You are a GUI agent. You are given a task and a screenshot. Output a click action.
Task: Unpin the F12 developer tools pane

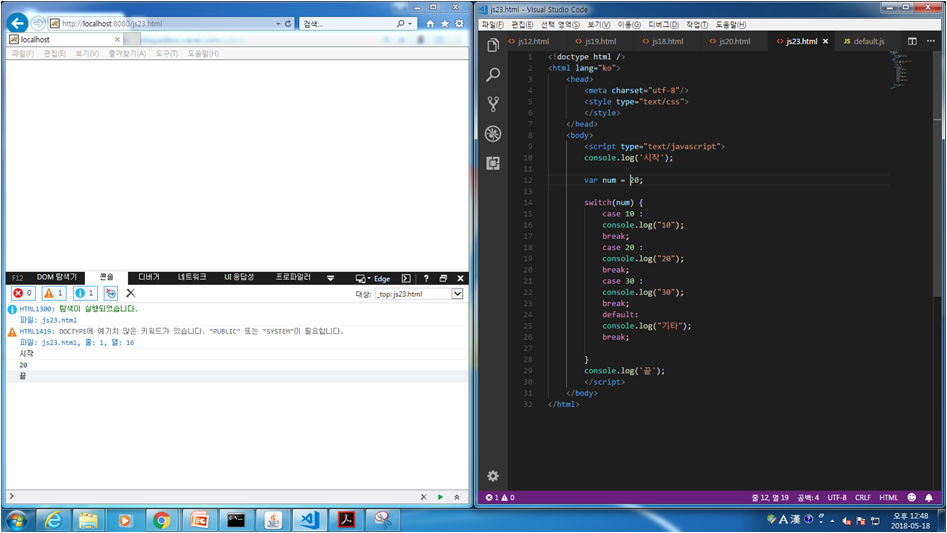point(443,278)
